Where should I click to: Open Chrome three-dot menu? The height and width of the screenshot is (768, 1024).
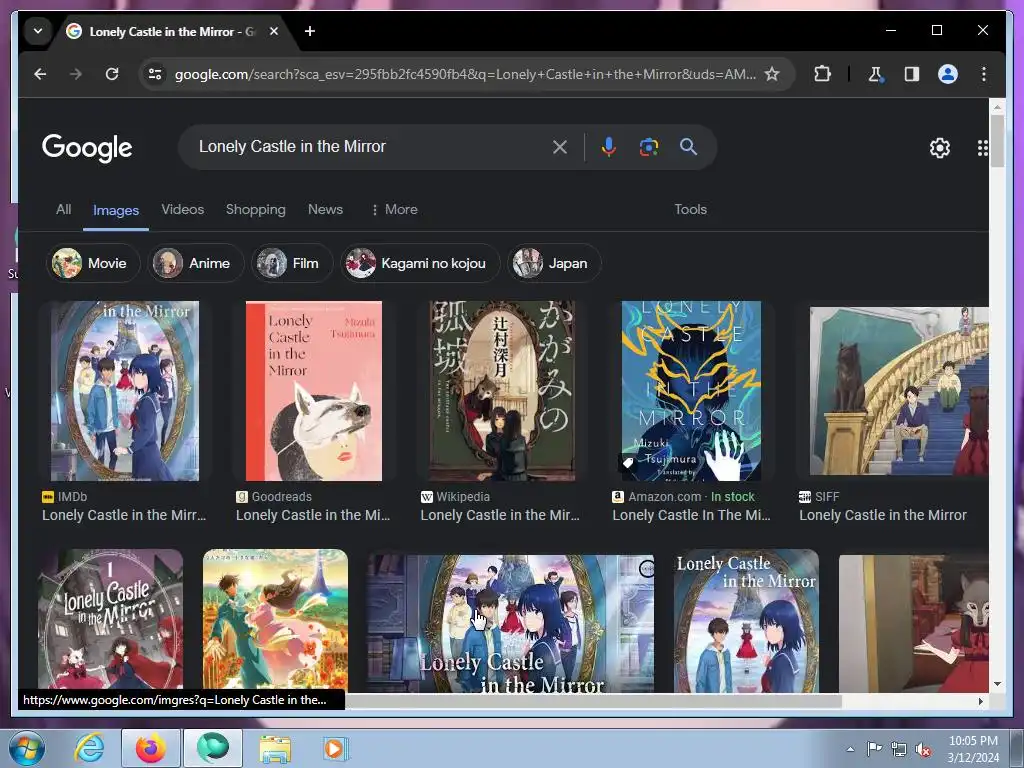[x=984, y=74]
